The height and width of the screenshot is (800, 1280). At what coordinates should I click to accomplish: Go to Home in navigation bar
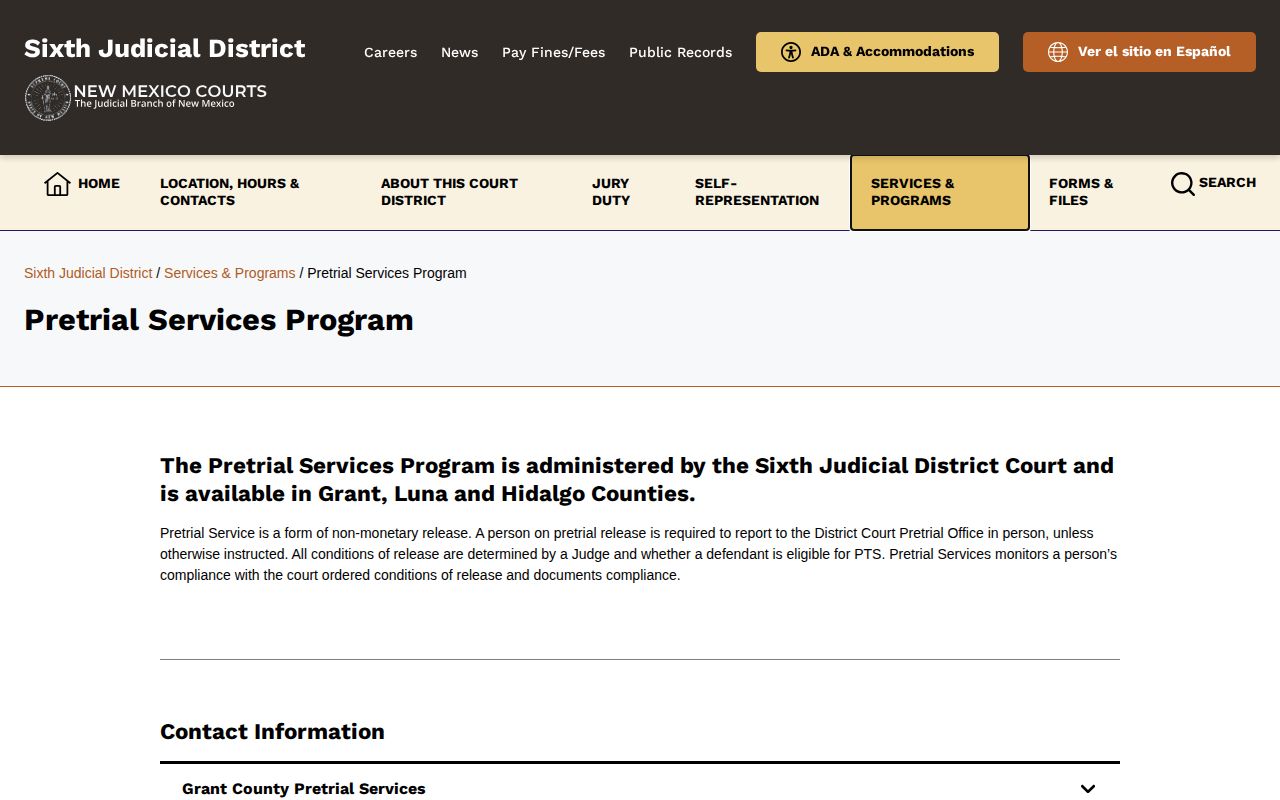click(82, 184)
